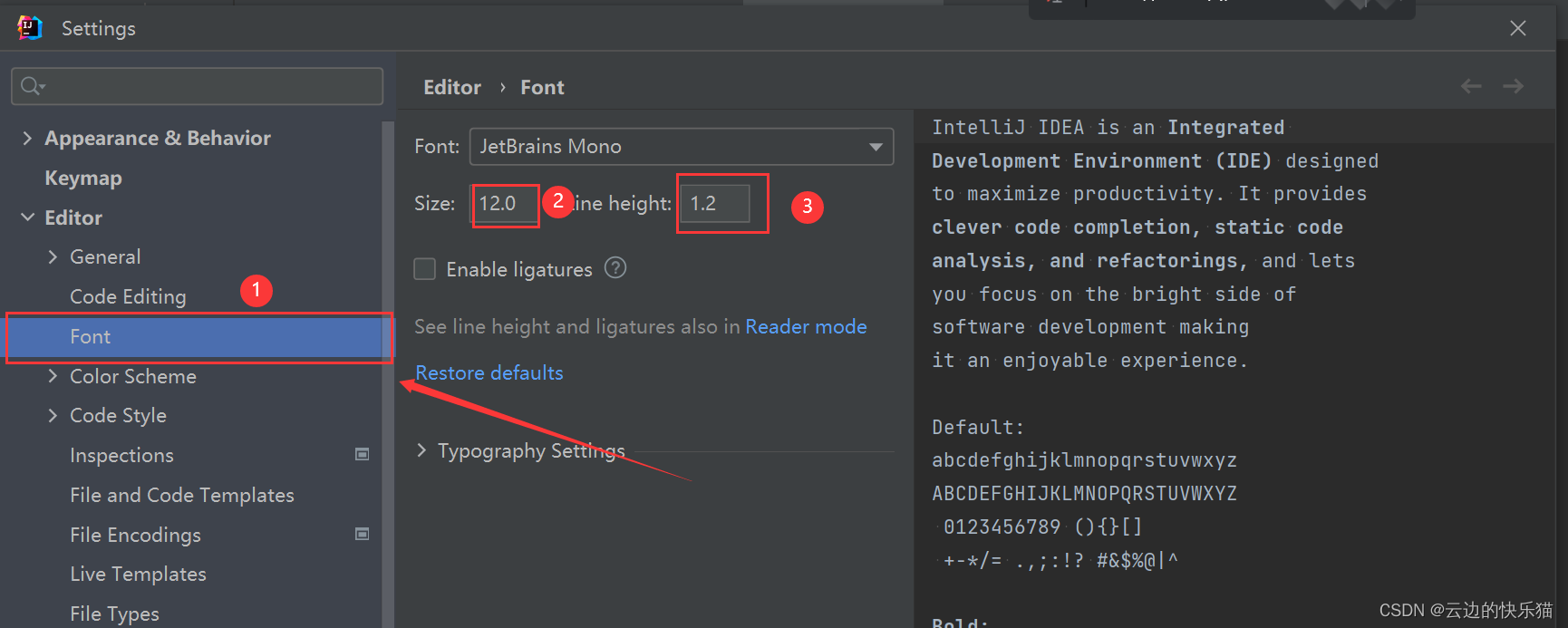Open the Reader mode link
This screenshot has height=628, width=1568.
click(806, 326)
